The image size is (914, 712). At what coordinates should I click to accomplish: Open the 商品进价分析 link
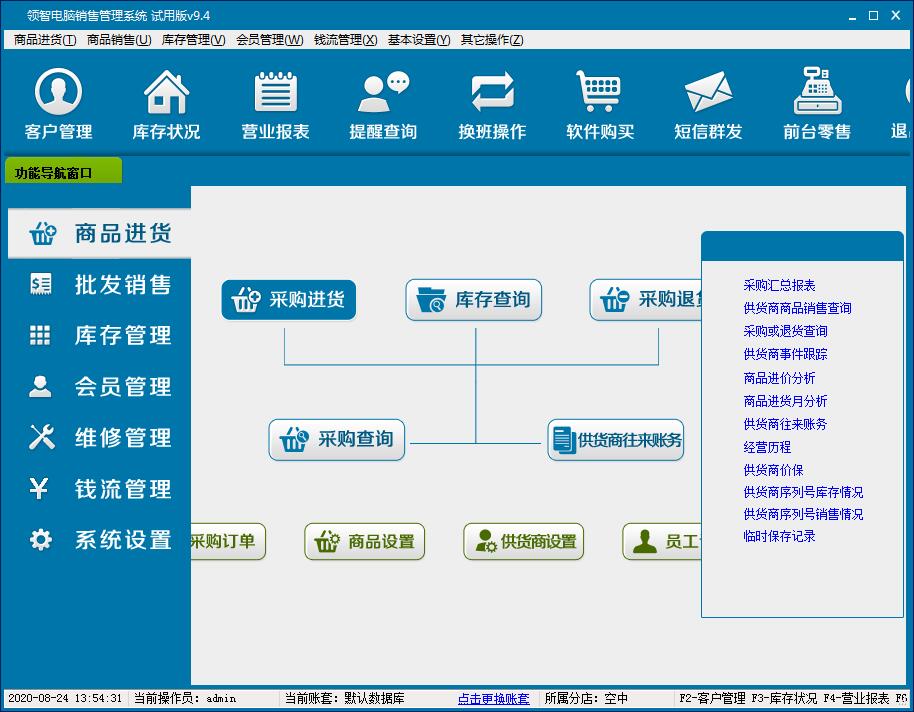tap(779, 378)
